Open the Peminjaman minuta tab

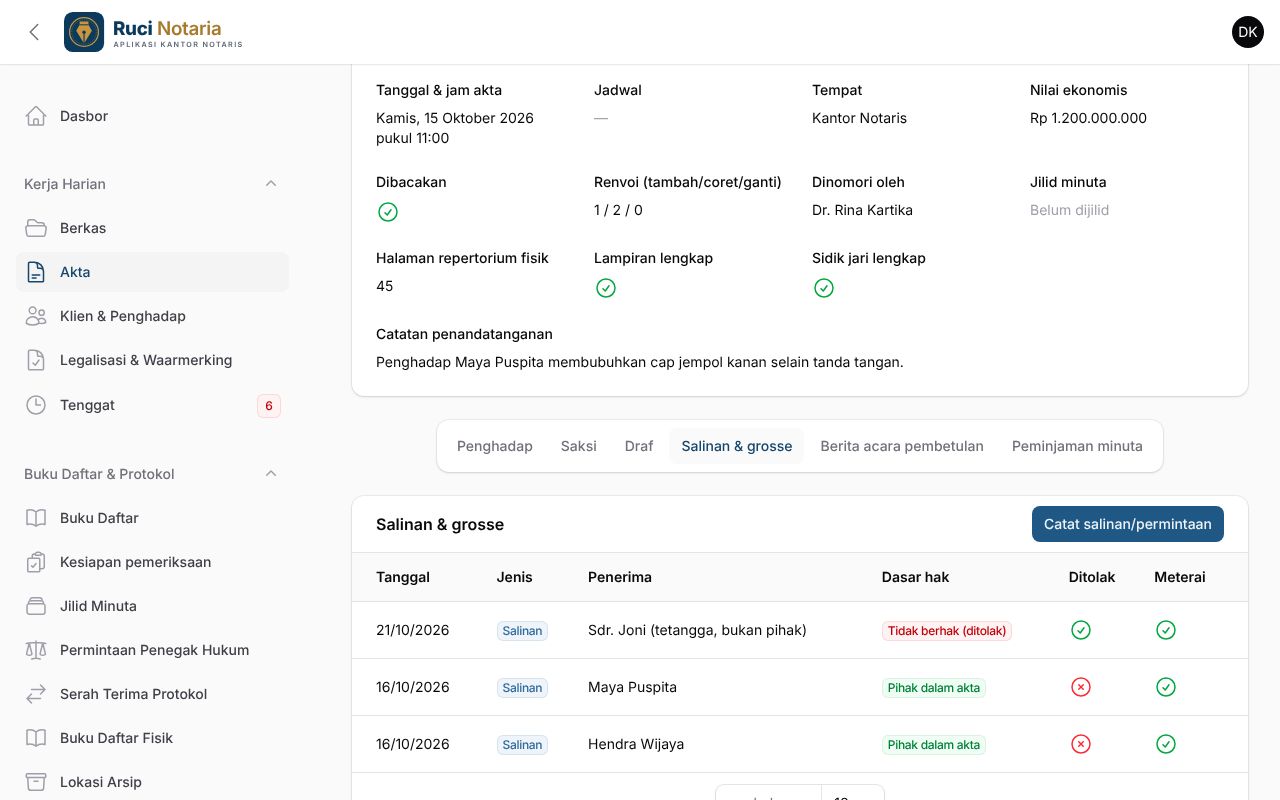coord(1077,446)
